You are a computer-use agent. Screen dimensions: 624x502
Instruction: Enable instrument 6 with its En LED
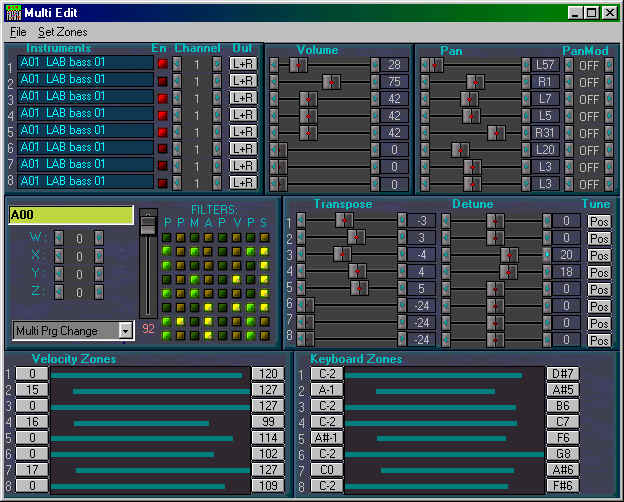point(162,148)
